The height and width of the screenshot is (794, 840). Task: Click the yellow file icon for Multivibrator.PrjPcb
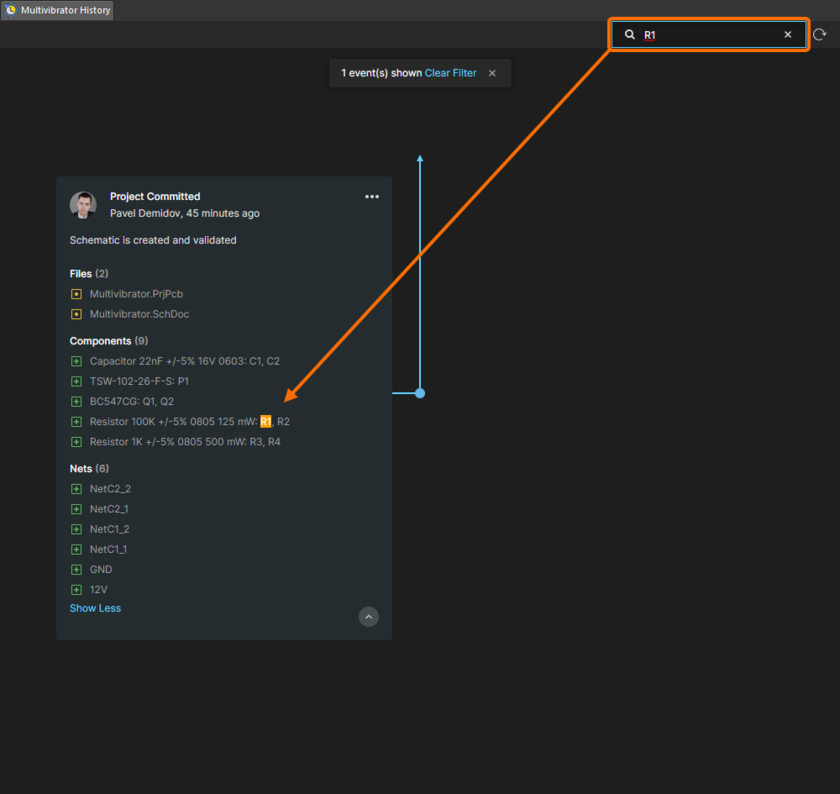[x=76, y=293]
